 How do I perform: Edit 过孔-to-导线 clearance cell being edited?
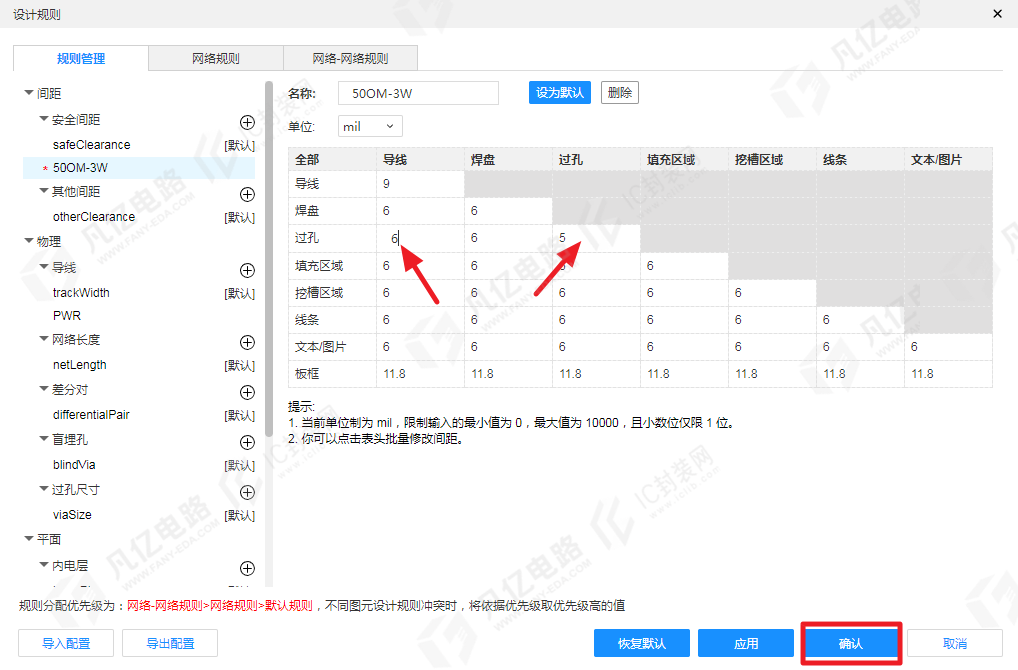(420, 238)
